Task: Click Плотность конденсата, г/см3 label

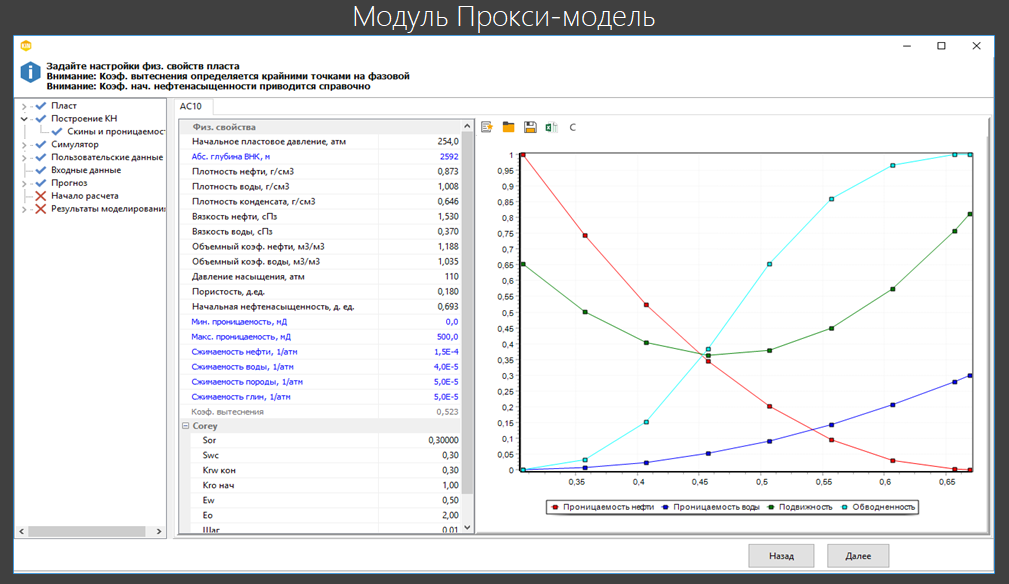Action: click(x=254, y=201)
